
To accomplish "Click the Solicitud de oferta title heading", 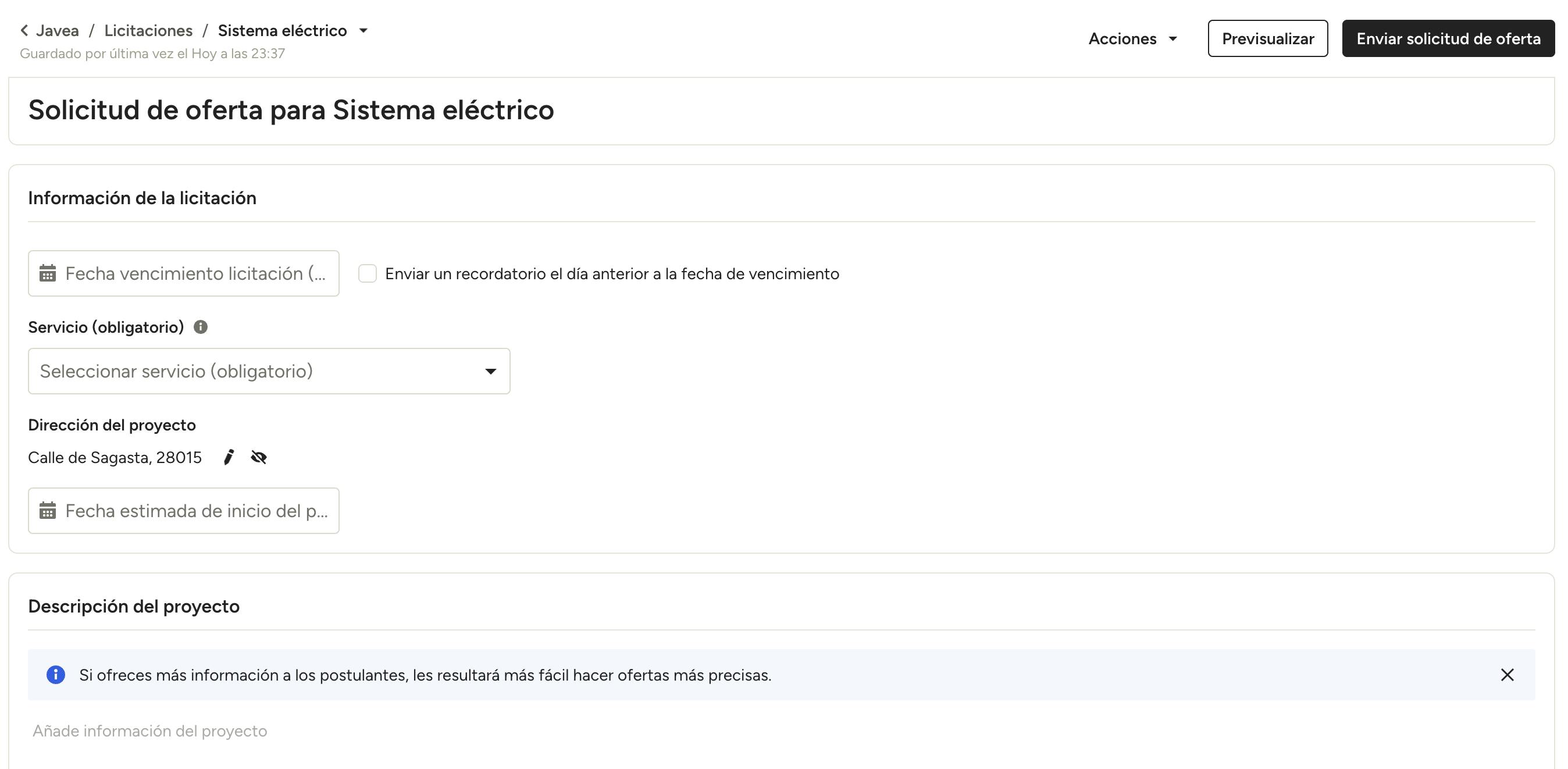I will [291, 110].
